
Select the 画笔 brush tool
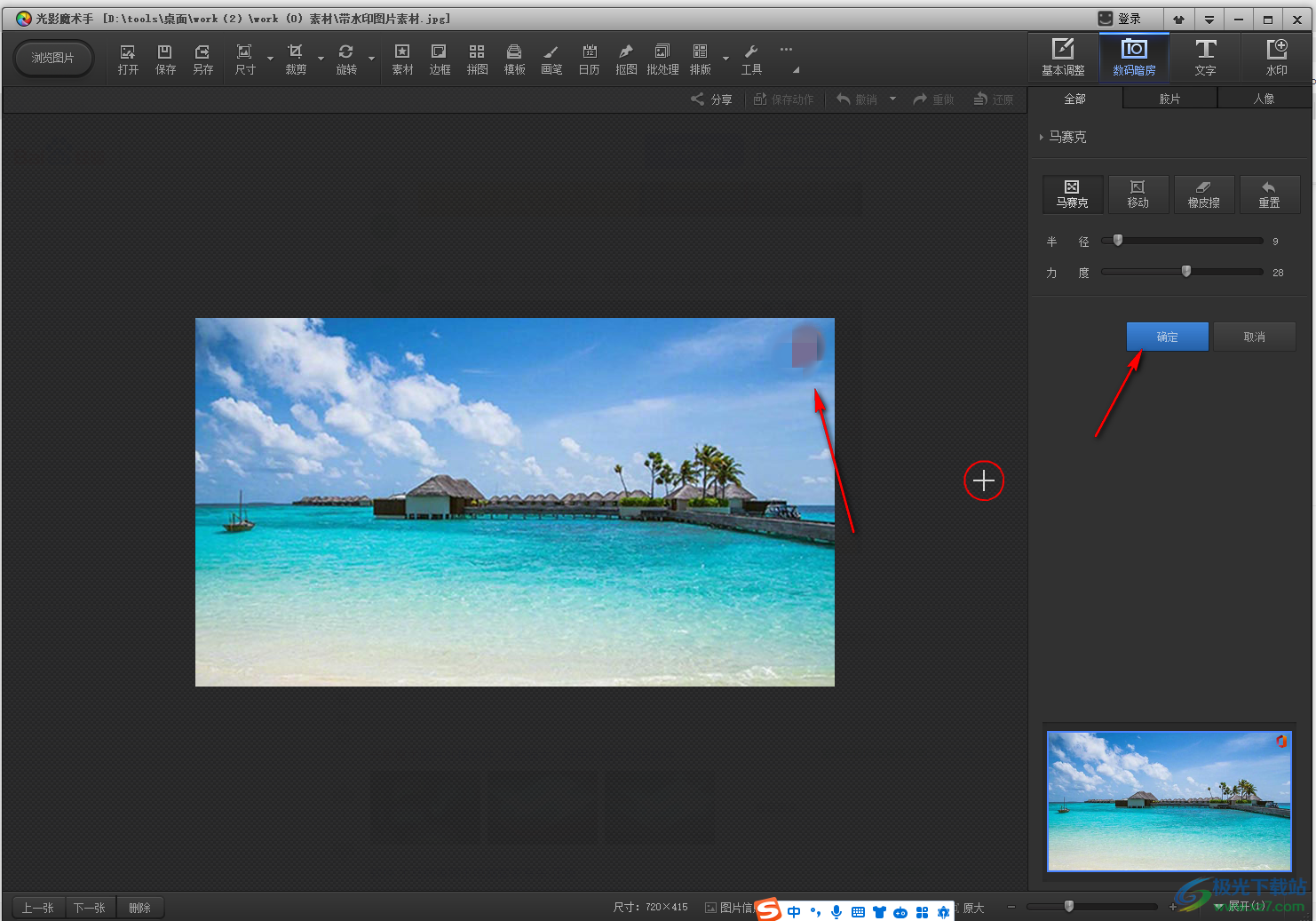click(551, 60)
